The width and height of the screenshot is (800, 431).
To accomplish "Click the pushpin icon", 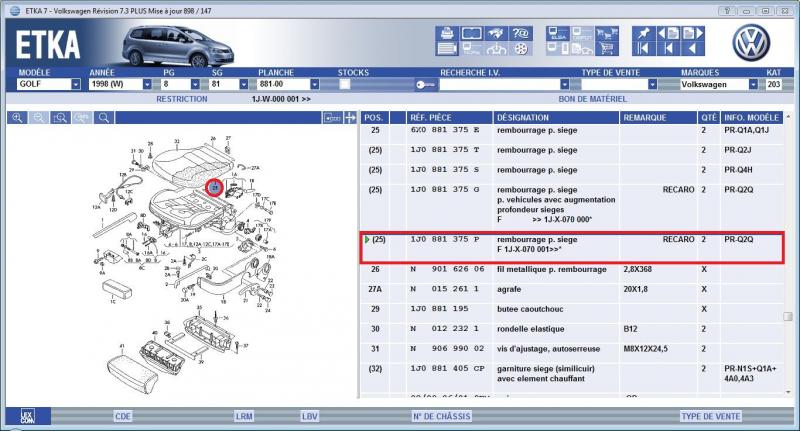I will tap(643, 33).
